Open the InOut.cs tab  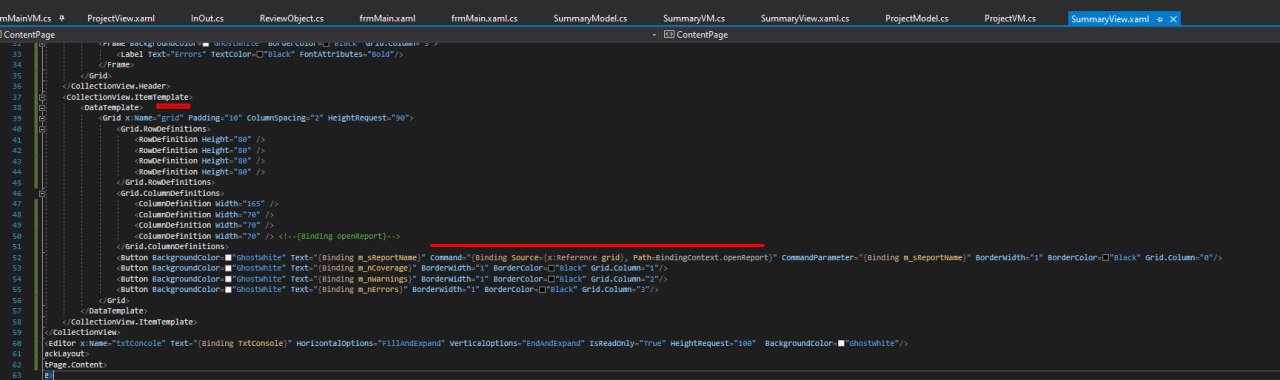207,19
